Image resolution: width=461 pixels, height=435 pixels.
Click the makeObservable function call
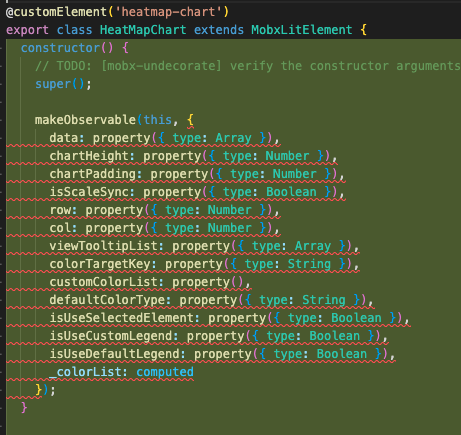tap(85, 120)
